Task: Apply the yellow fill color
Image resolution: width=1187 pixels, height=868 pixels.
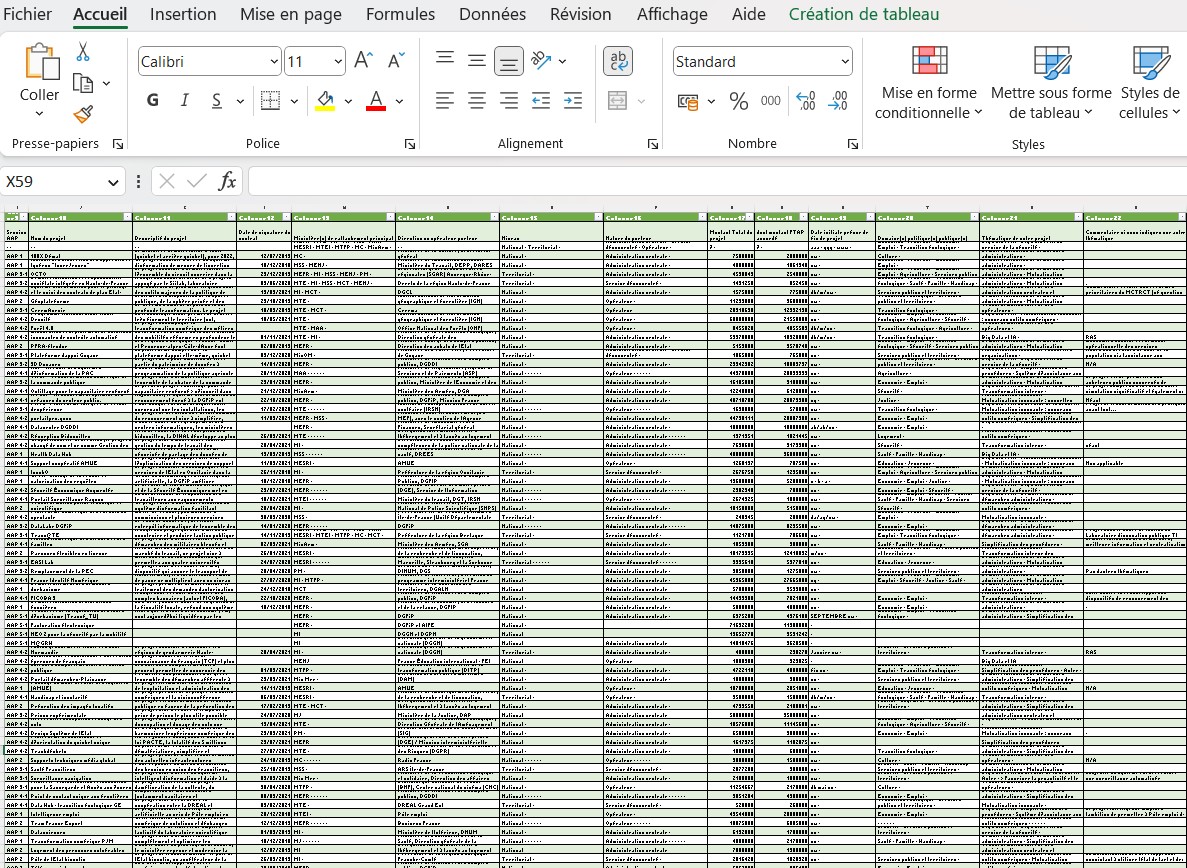Action: (x=324, y=101)
